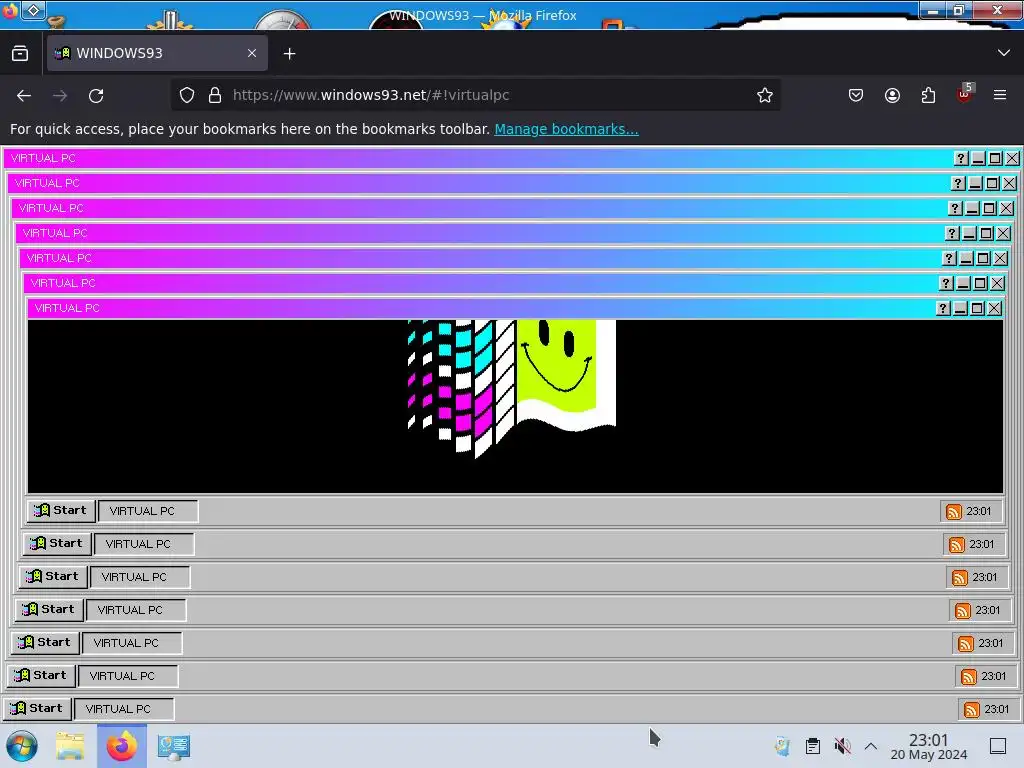
Task: Open RSS feed icon in fourth nested taskbar
Action: click(x=963, y=611)
